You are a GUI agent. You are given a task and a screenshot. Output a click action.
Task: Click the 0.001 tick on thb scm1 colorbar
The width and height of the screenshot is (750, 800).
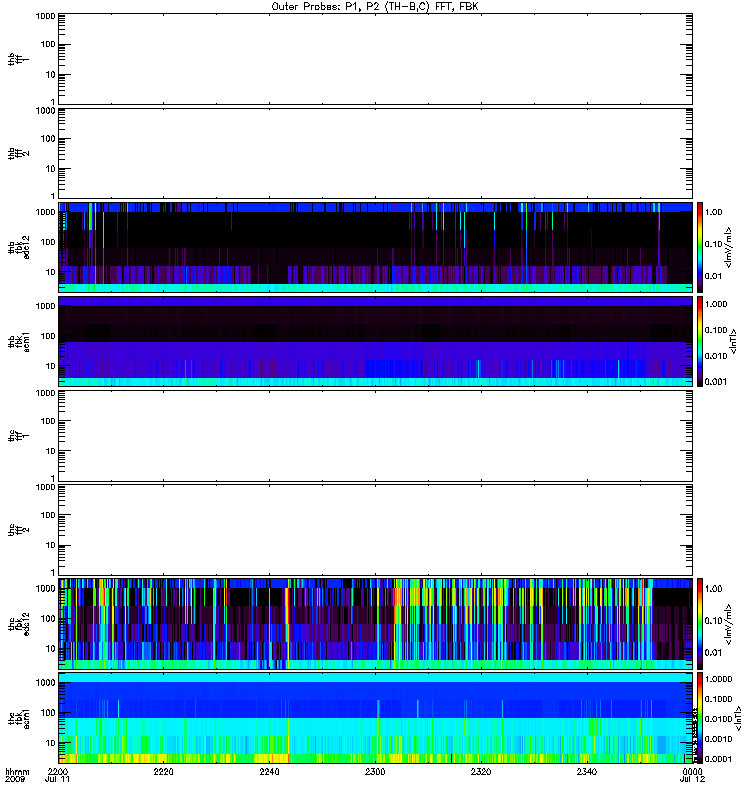[x=716, y=382]
